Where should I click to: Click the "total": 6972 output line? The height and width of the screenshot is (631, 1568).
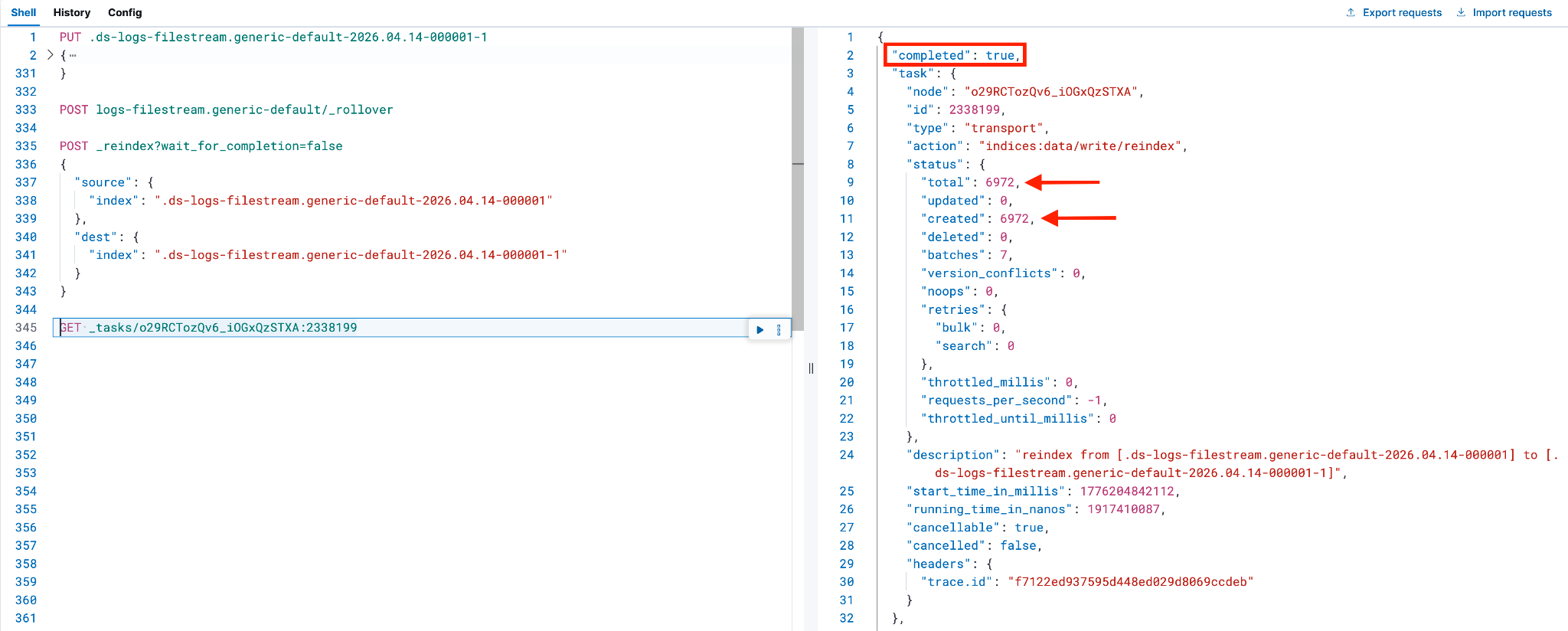971,182
